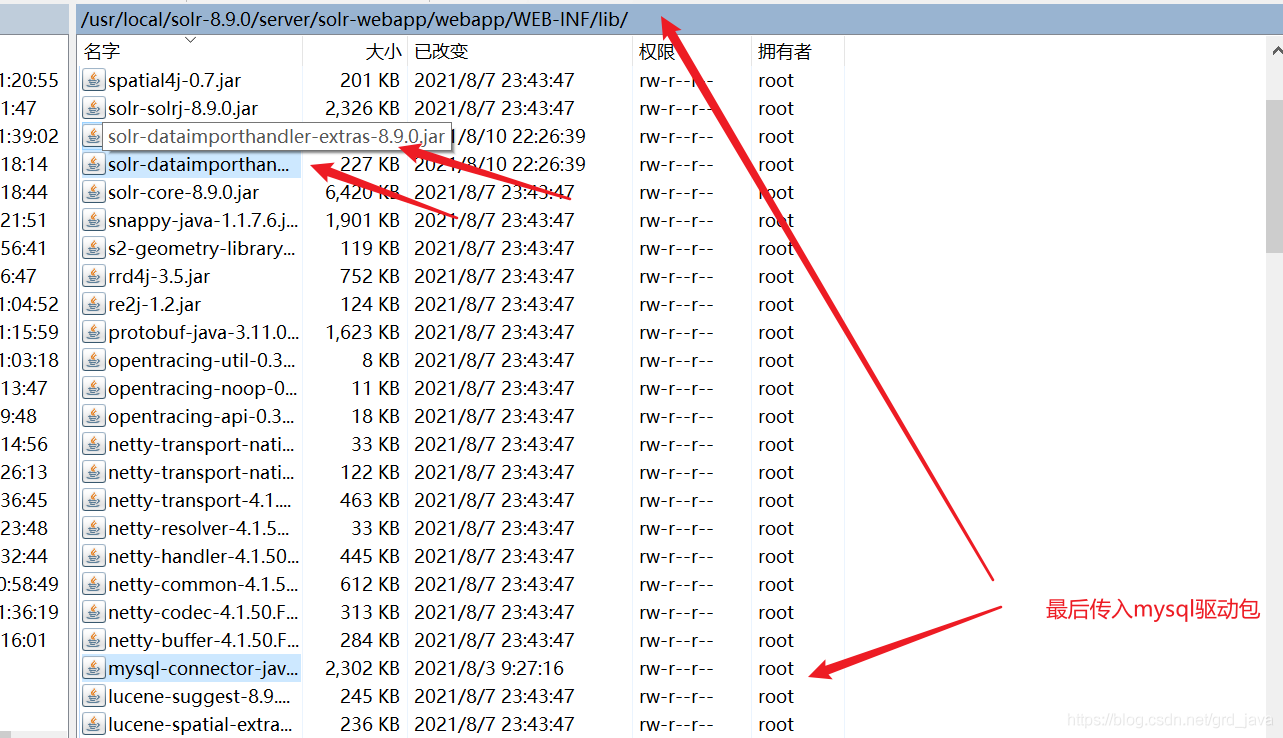The image size is (1283, 738).
Task: Click 'rw-r--r--' permissions in the rrd4j-3.5.jar row
Action: (677, 276)
